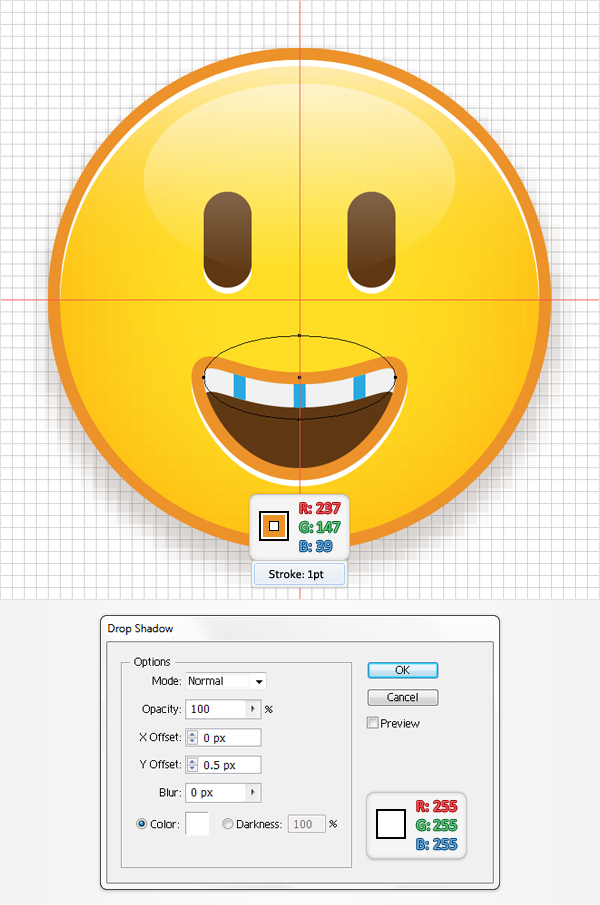Click the ellipse's top anchor point

pos(299,335)
